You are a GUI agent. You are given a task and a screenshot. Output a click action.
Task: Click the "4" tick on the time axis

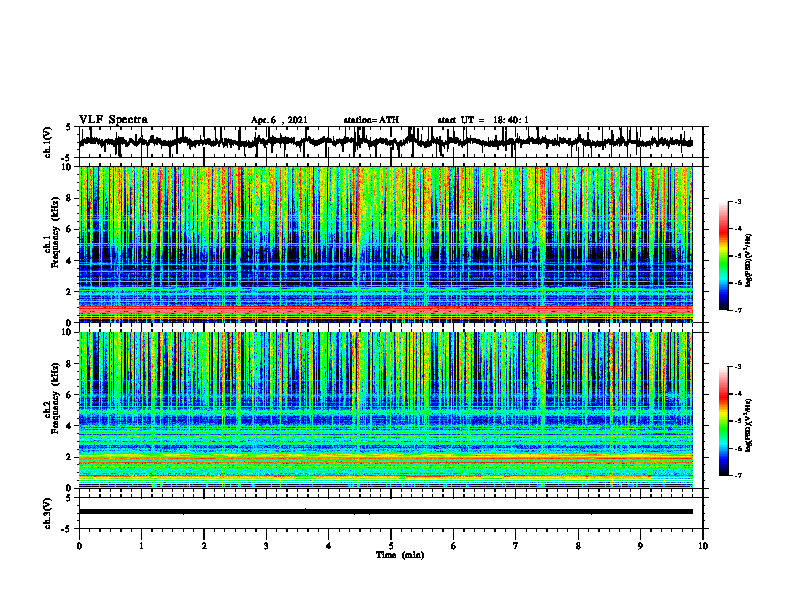pyautogui.click(x=329, y=546)
